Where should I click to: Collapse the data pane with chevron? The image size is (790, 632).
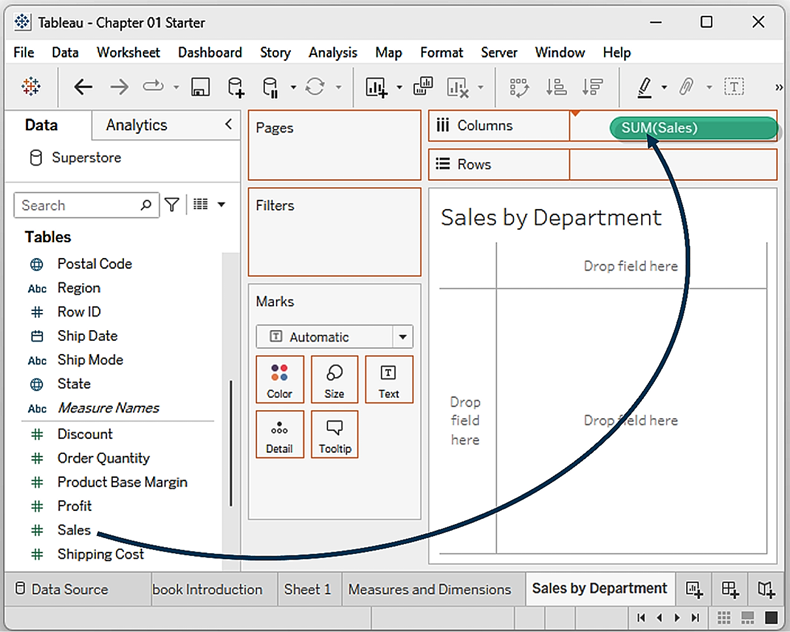[229, 124]
